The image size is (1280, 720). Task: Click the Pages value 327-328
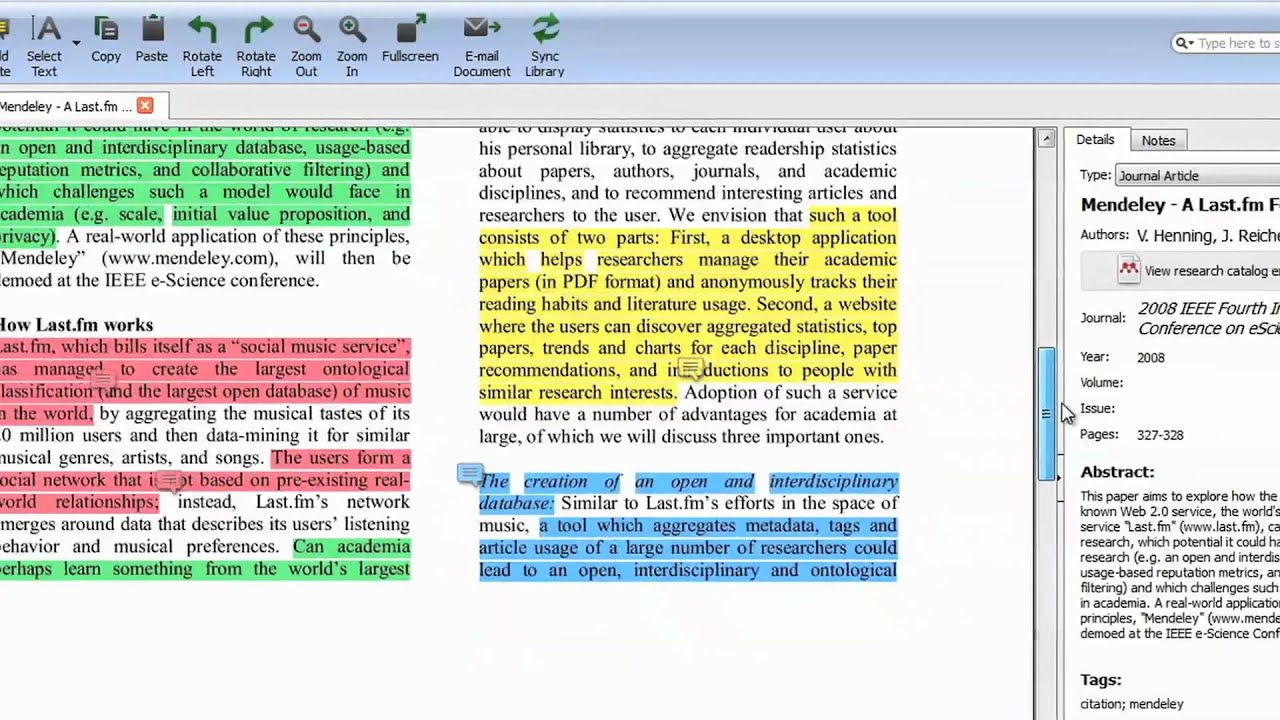point(1160,435)
